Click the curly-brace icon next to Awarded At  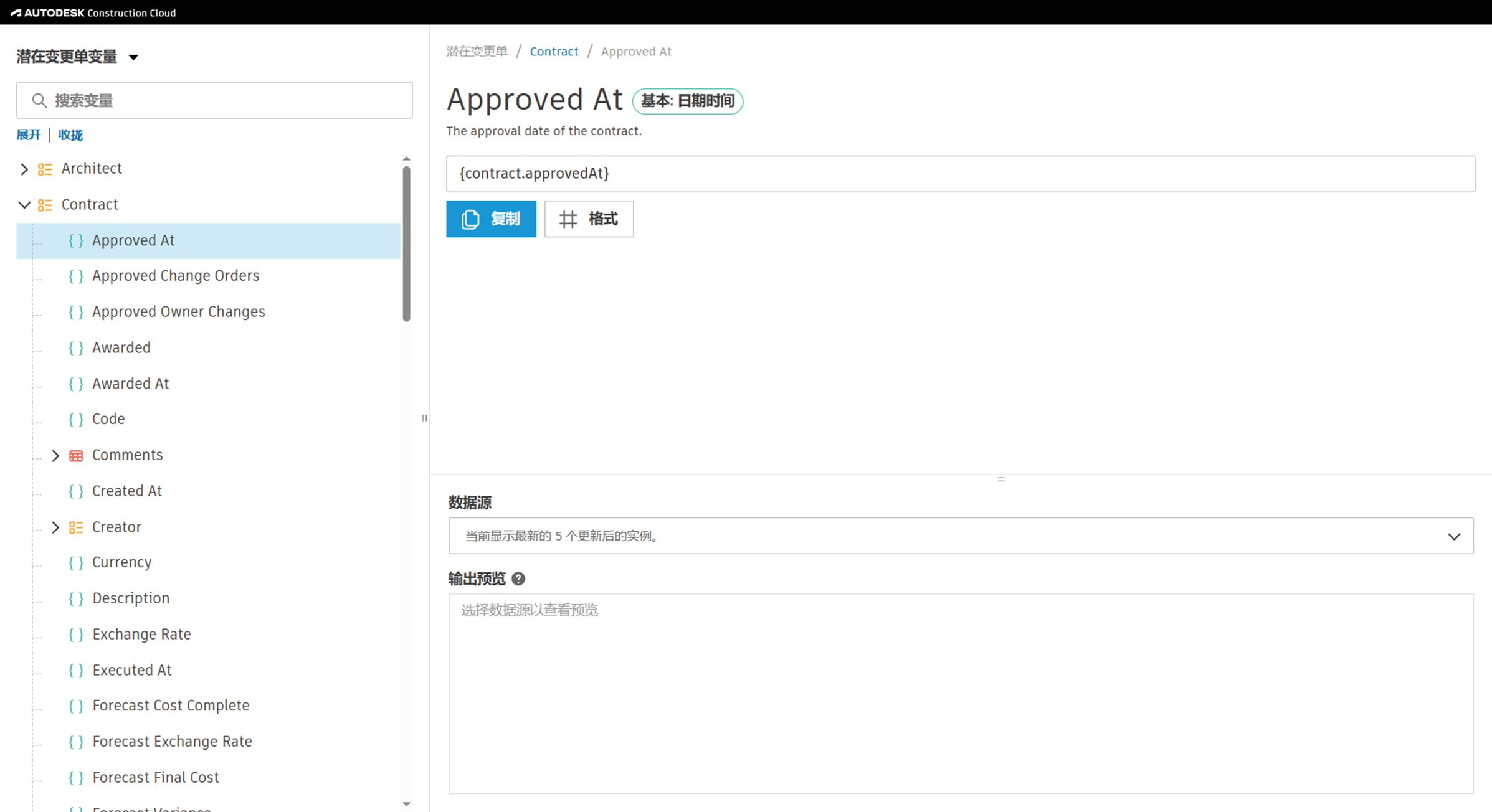point(76,384)
